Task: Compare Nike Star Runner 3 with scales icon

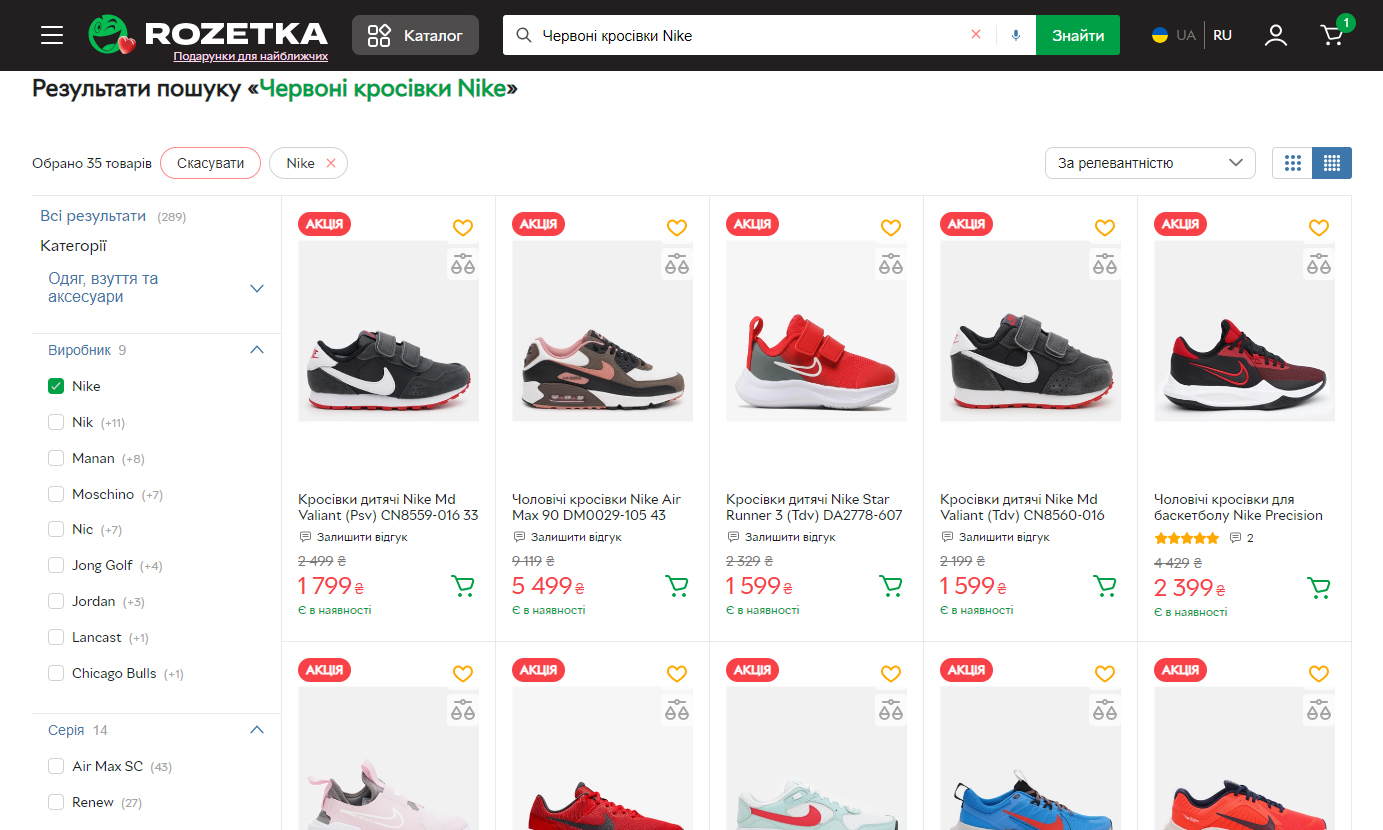Action: pyautogui.click(x=890, y=264)
